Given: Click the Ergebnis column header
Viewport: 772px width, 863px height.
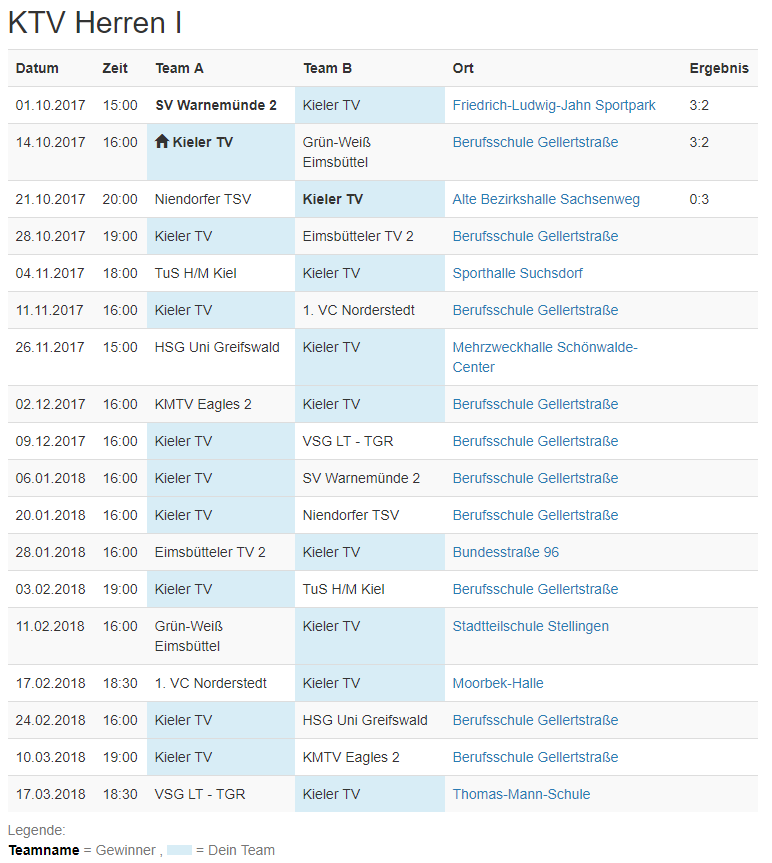Looking at the screenshot, I should tap(719, 68).
